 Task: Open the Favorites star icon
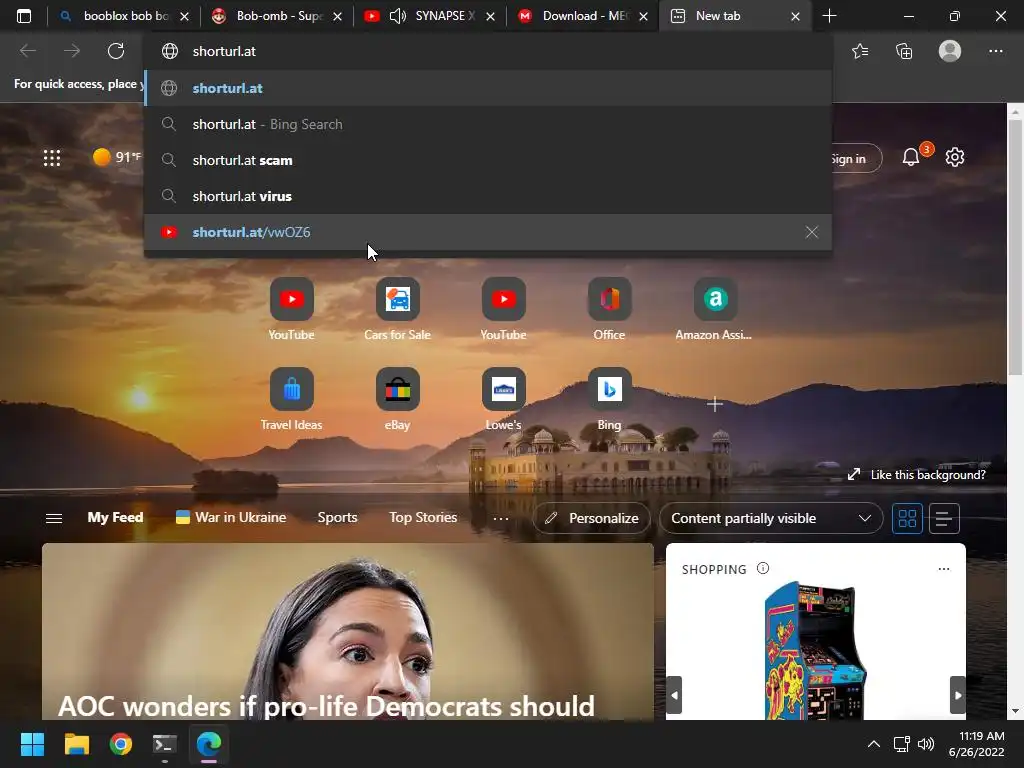point(860,51)
